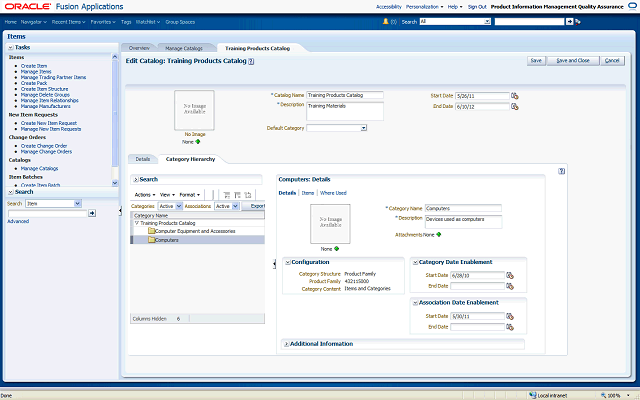
Task: Switch to the Manage Catalog tab
Action: [x=184, y=47]
